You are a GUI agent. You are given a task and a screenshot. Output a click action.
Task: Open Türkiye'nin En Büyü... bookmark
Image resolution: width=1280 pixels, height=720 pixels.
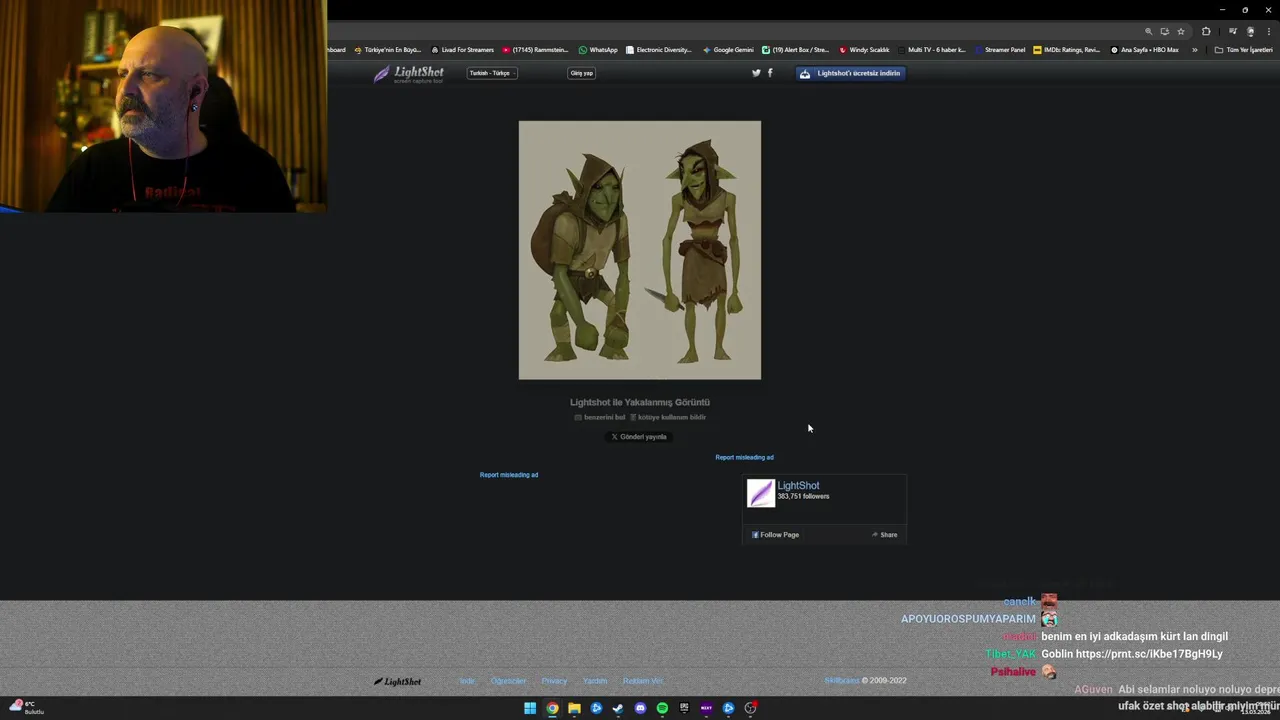pos(388,50)
